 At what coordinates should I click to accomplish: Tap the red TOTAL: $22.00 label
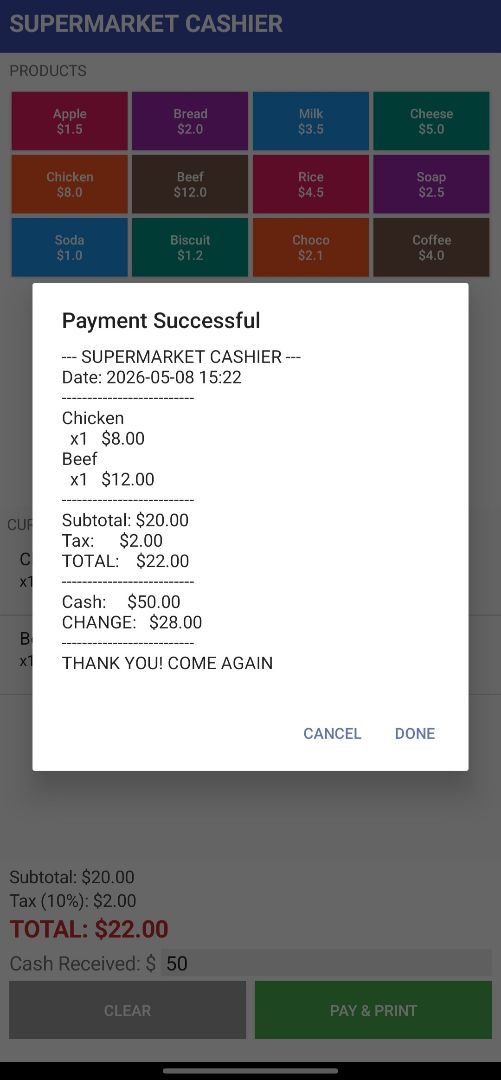(x=89, y=929)
